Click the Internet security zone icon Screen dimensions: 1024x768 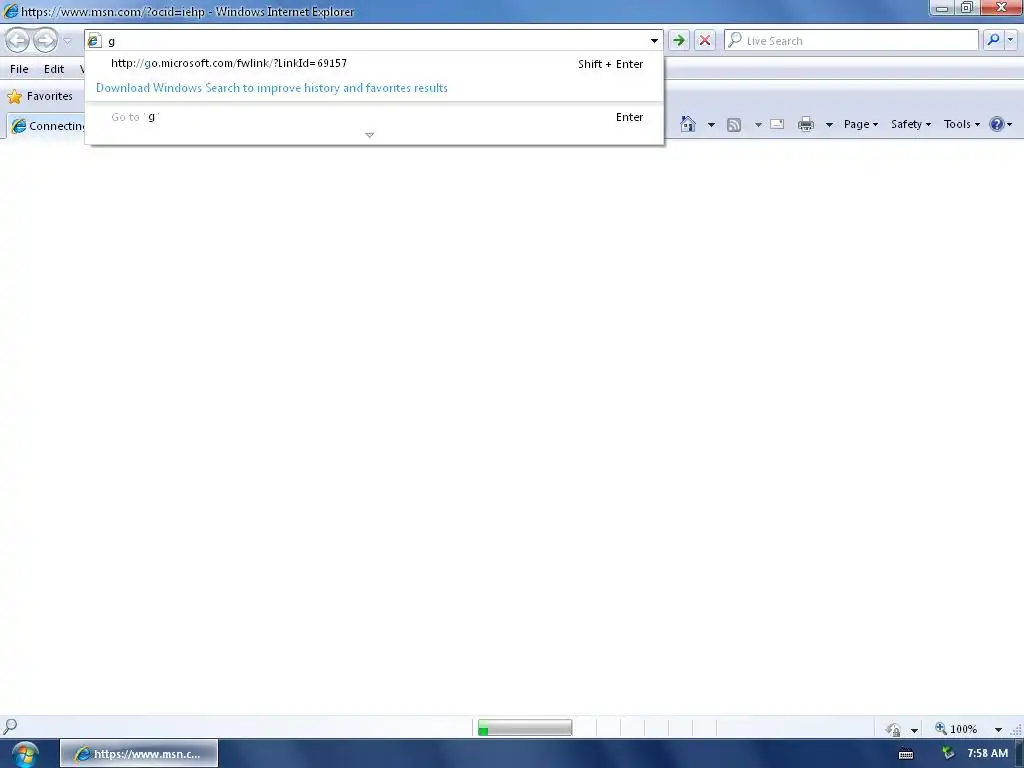click(x=893, y=729)
